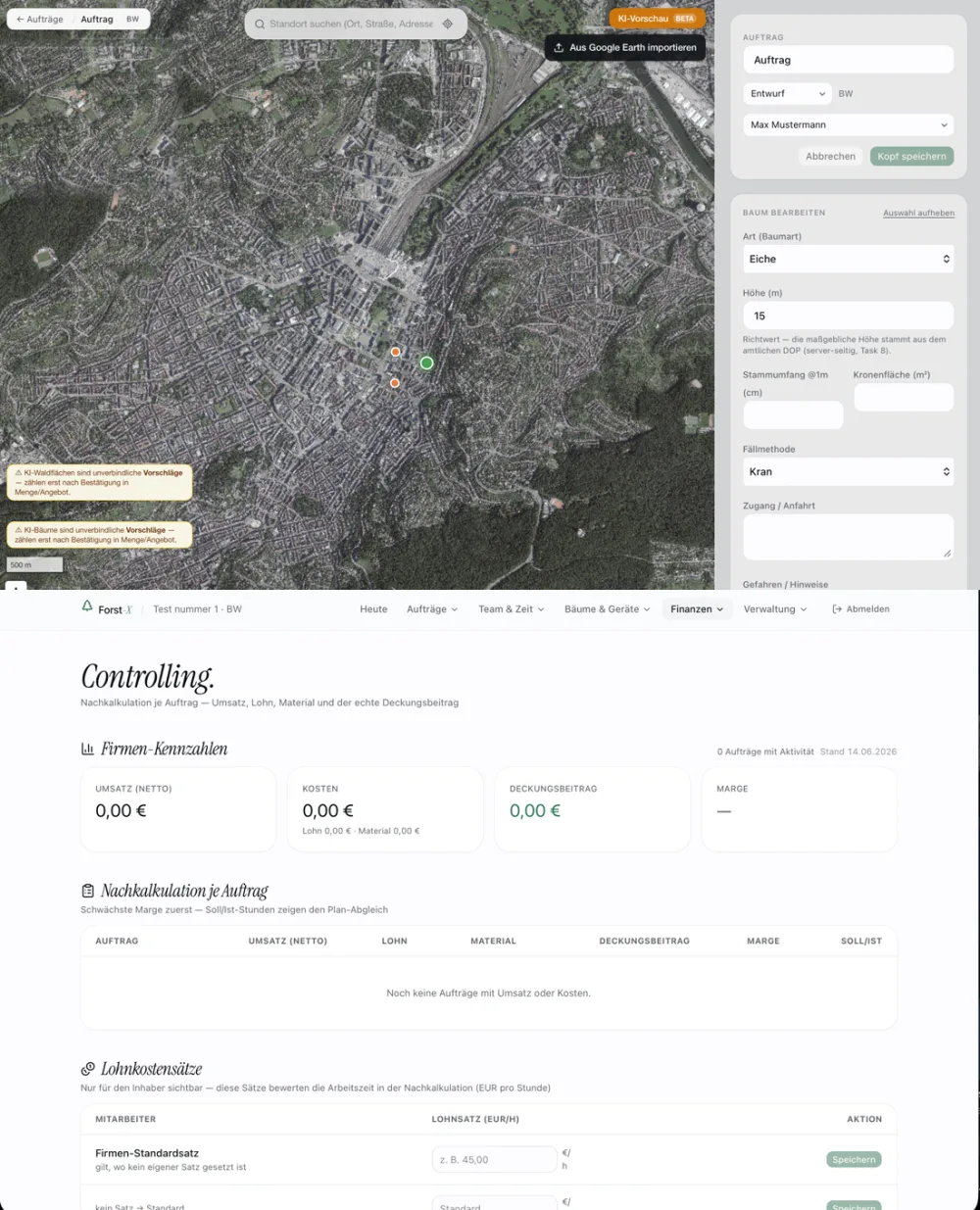Viewport: 980px width, 1210px height.
Task: Go back to Aufträge breadcrumb
Action: click(39, 20)
